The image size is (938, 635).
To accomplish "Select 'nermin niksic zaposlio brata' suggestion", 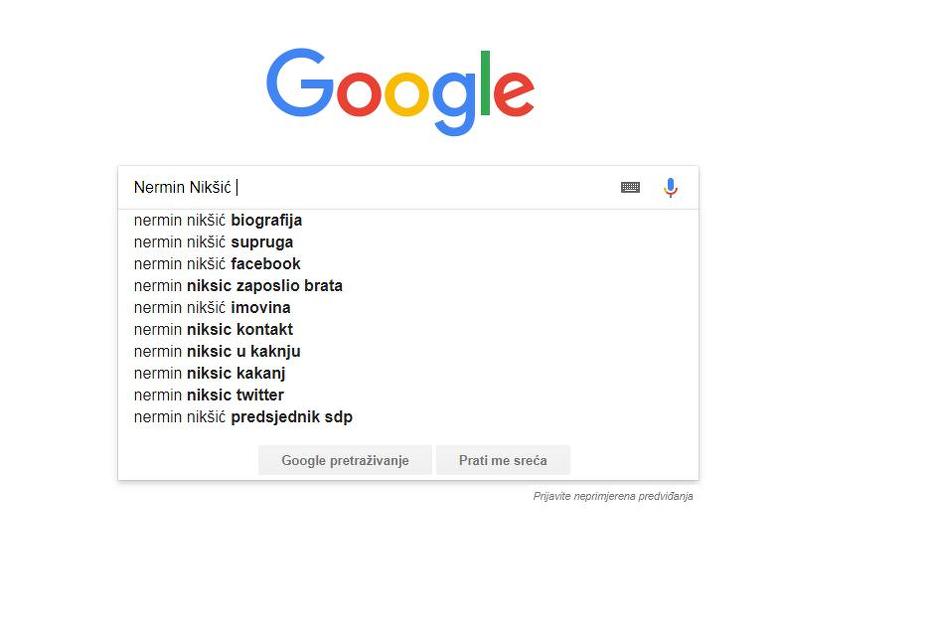I will pyautogui.click(x=238, y=286).
